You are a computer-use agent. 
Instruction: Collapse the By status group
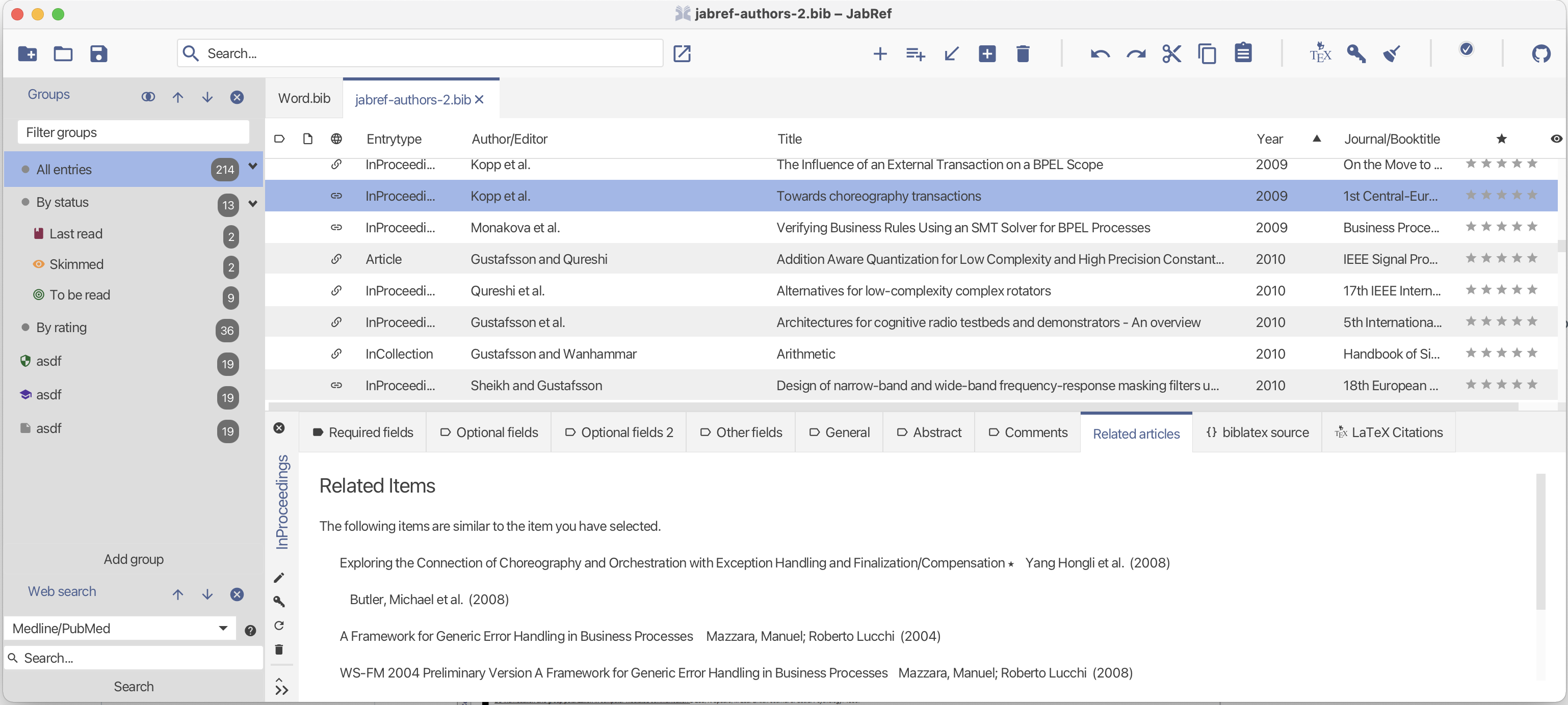(253, 203)
